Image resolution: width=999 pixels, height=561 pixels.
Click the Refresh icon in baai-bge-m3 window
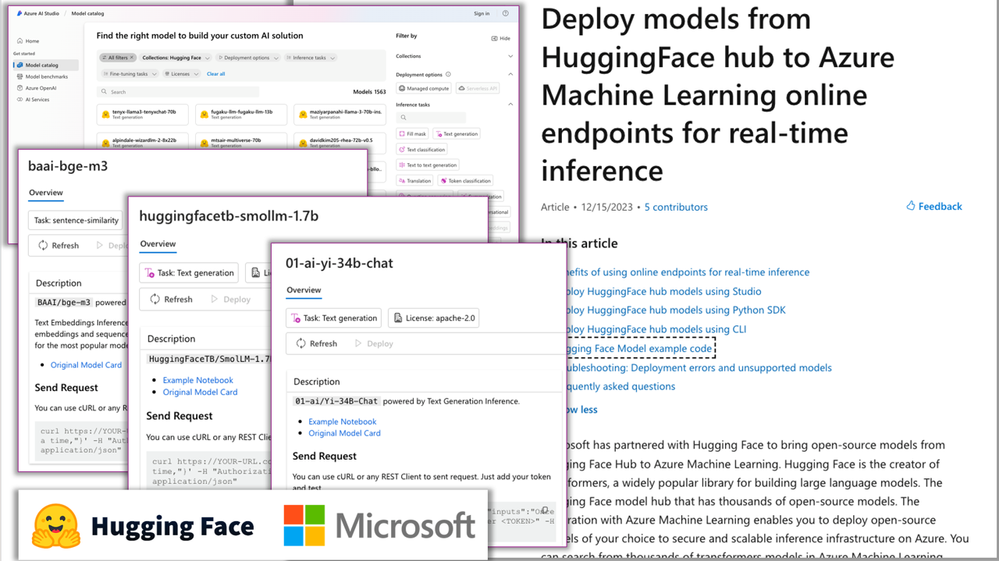pyautogui.click(x=43, y=245)
